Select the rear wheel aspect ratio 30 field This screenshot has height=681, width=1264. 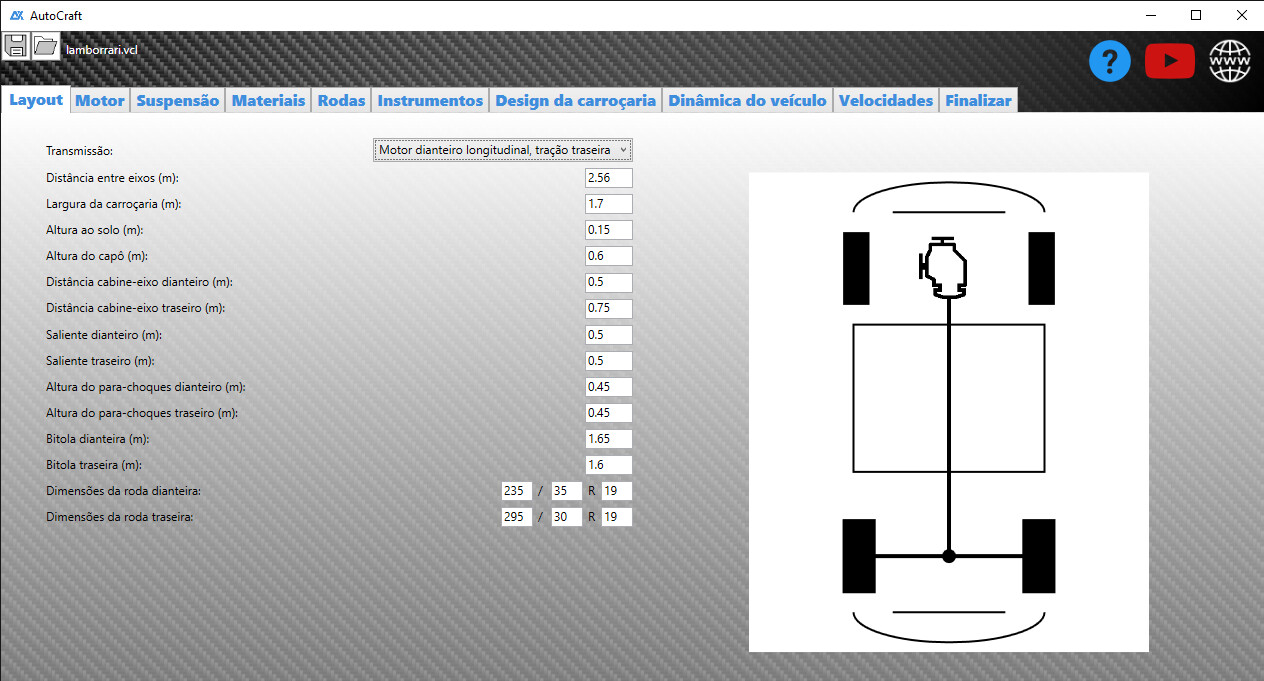[566, 517]
